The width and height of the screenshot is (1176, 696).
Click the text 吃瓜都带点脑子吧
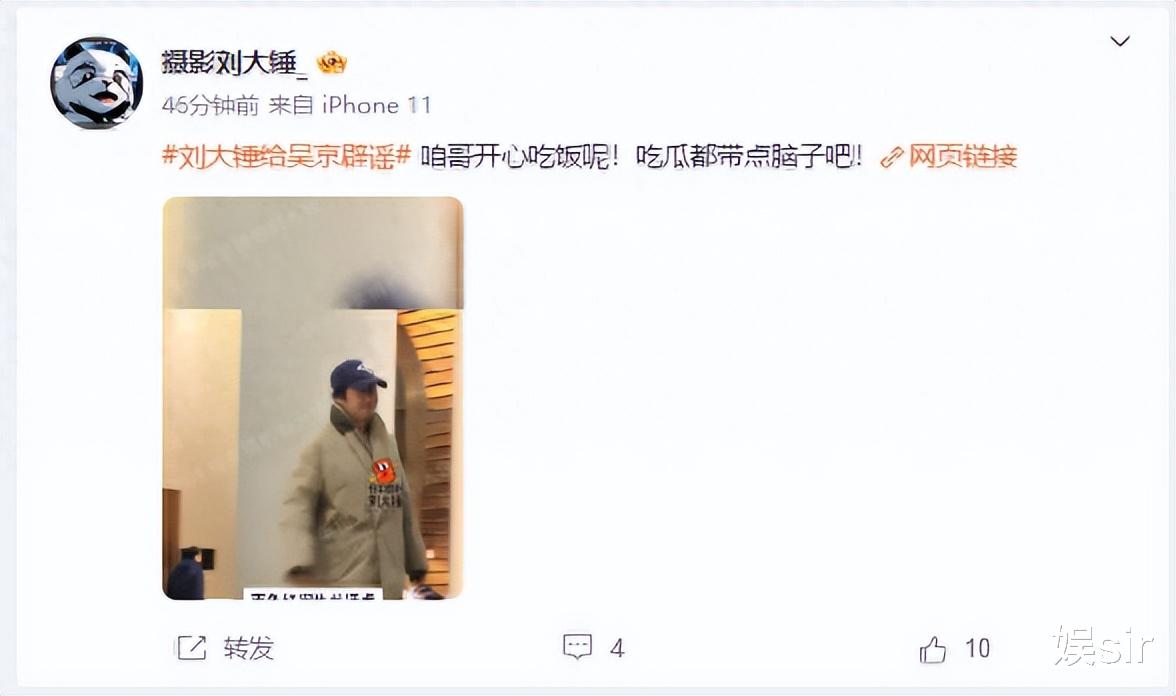(x=748, y=157)
